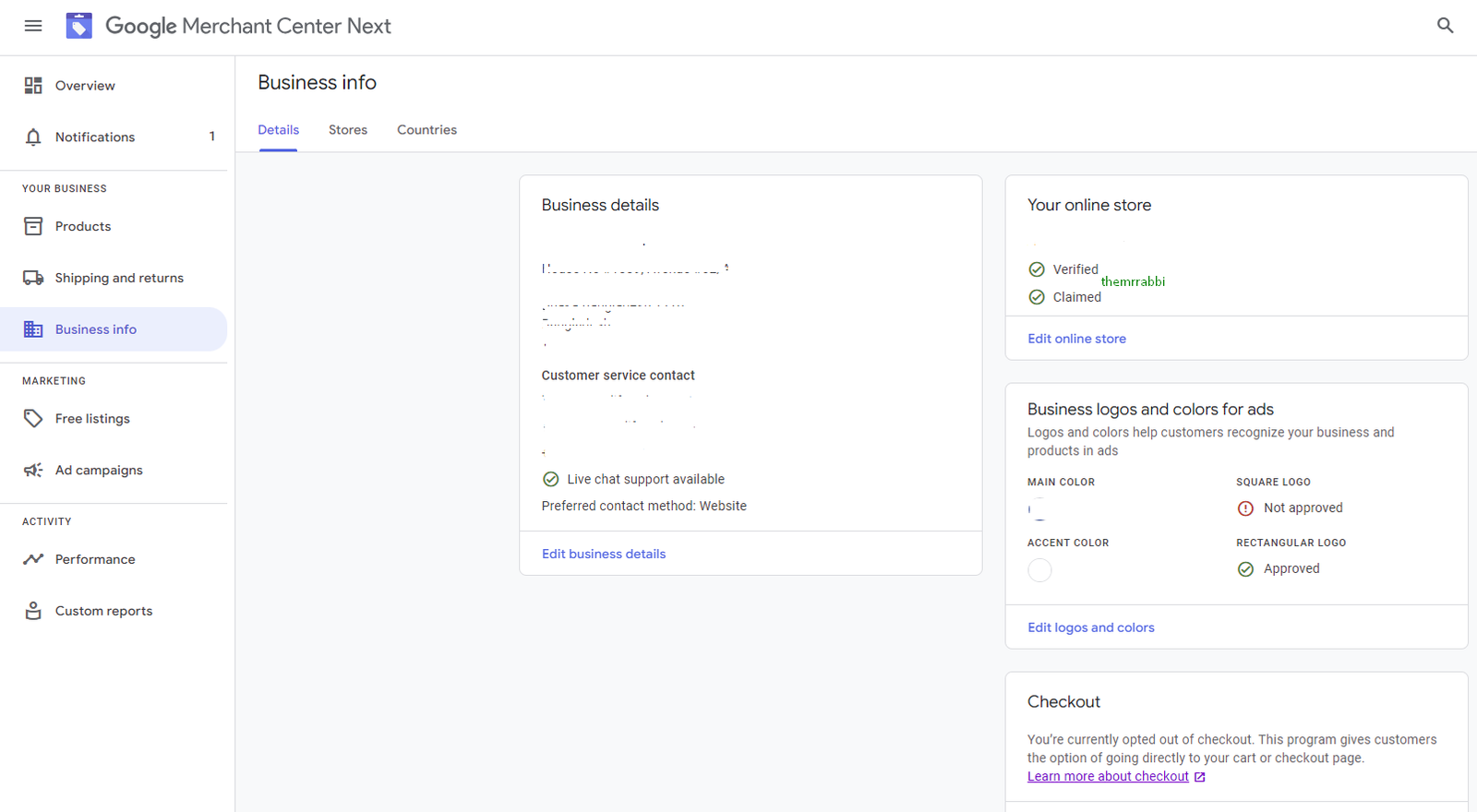Click the Custom reports icon

pyautogui.click(x=33, y=611)
